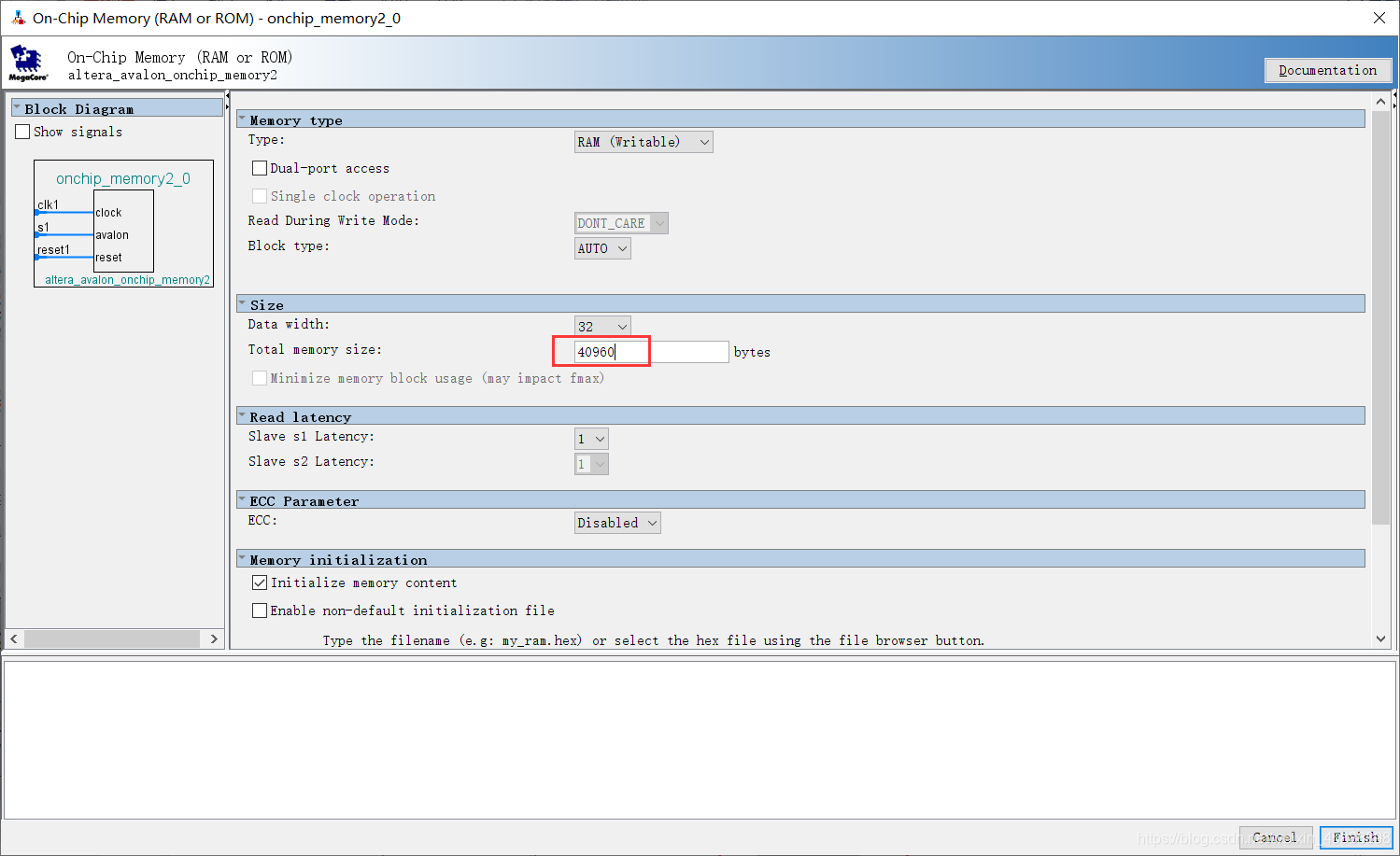Click the onchip_memory2_0 diagram title
Screen dimensions: 1400x856
123,178
